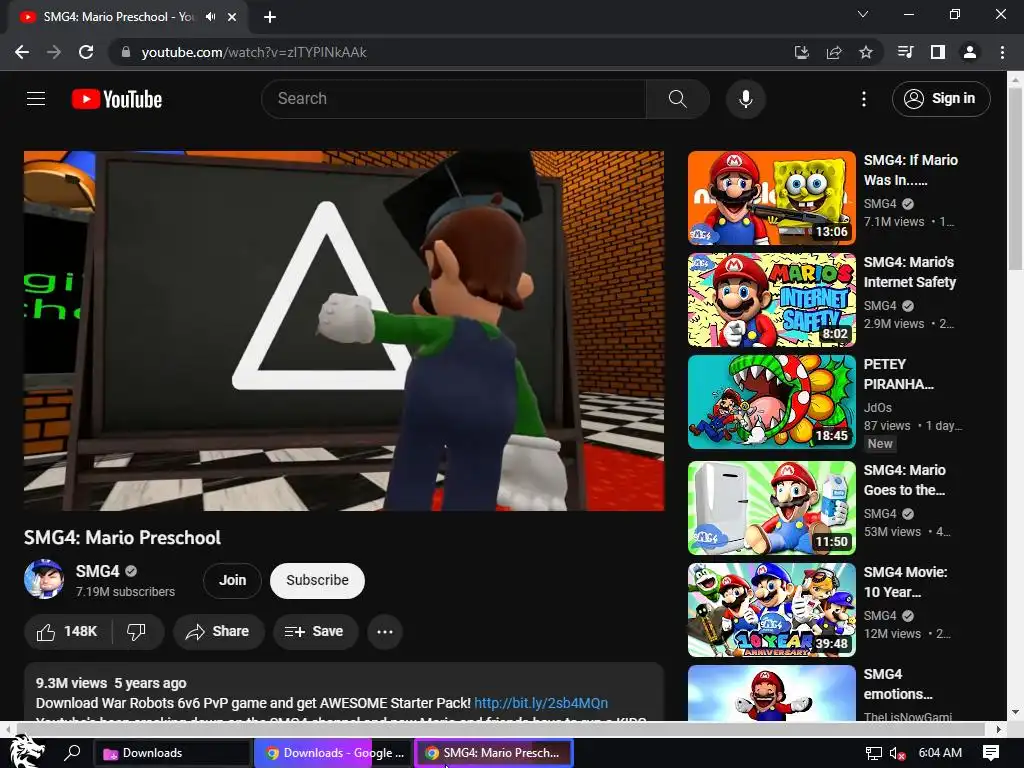Click the network tray icon

click(x=873, y=753)
